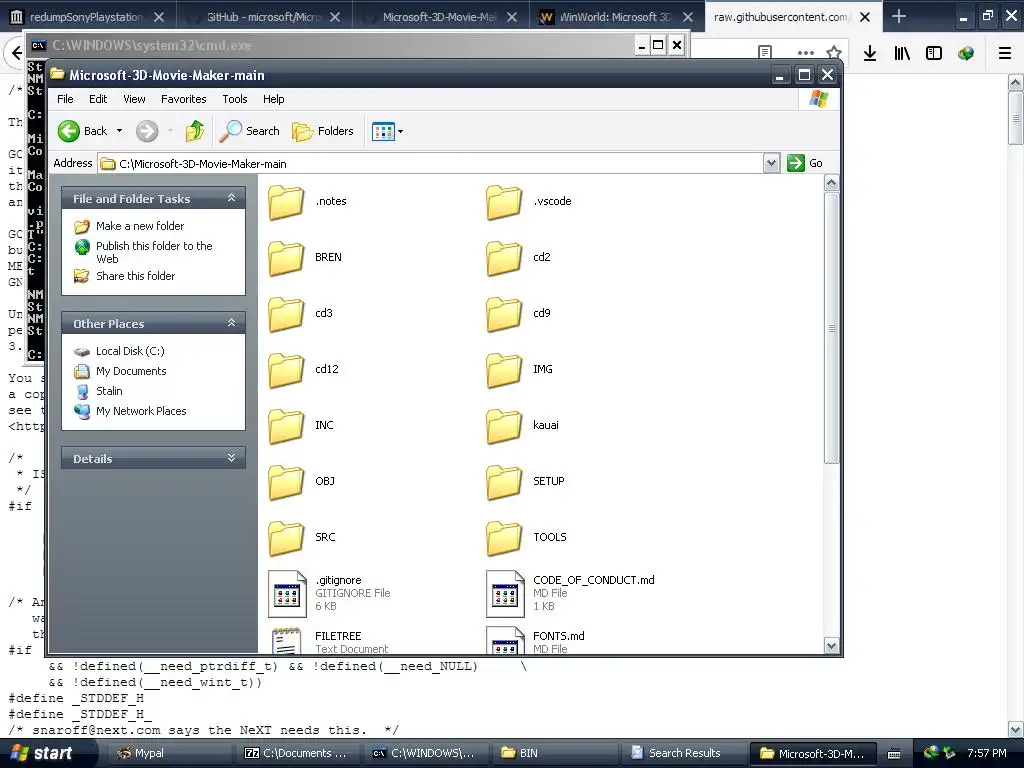This screenshot has height=768, width=1024.
Task: Select the SRC folder icon
Action: click(286, 538)
